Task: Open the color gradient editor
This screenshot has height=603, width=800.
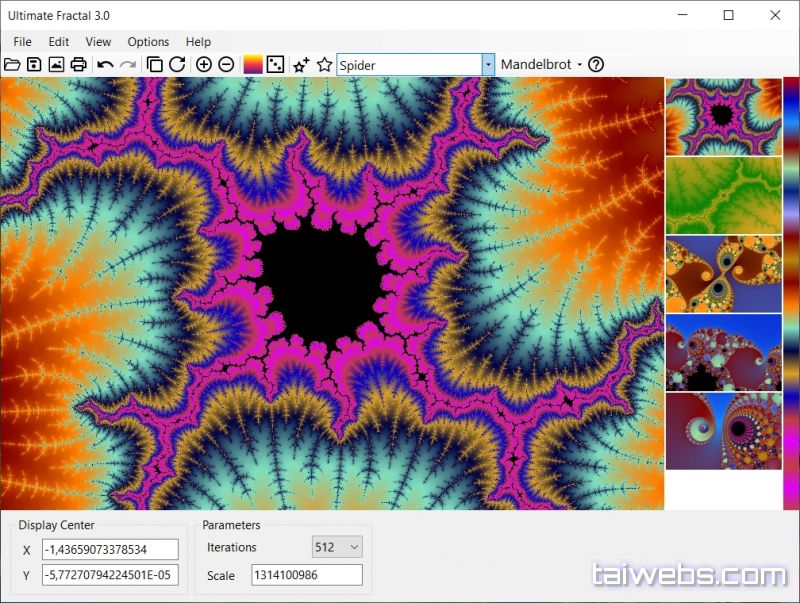Action: [253, 65]
